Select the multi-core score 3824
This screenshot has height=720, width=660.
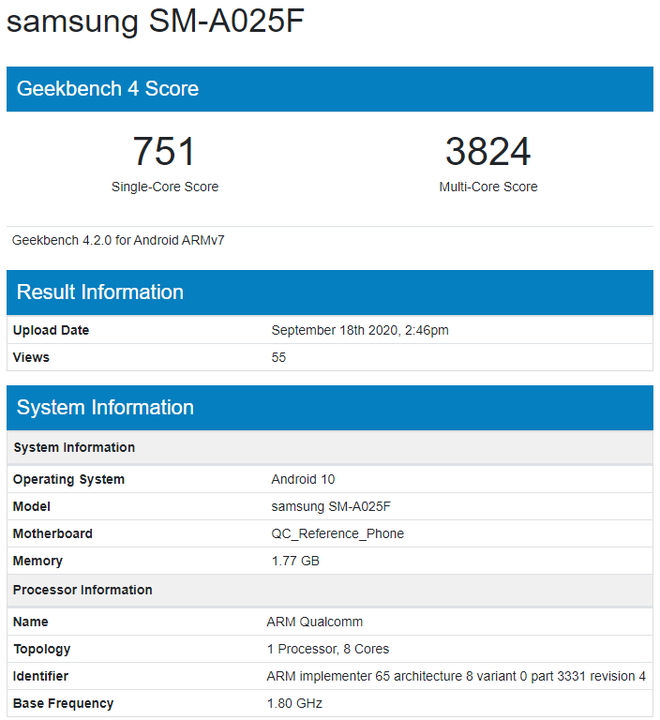[488, 151]
